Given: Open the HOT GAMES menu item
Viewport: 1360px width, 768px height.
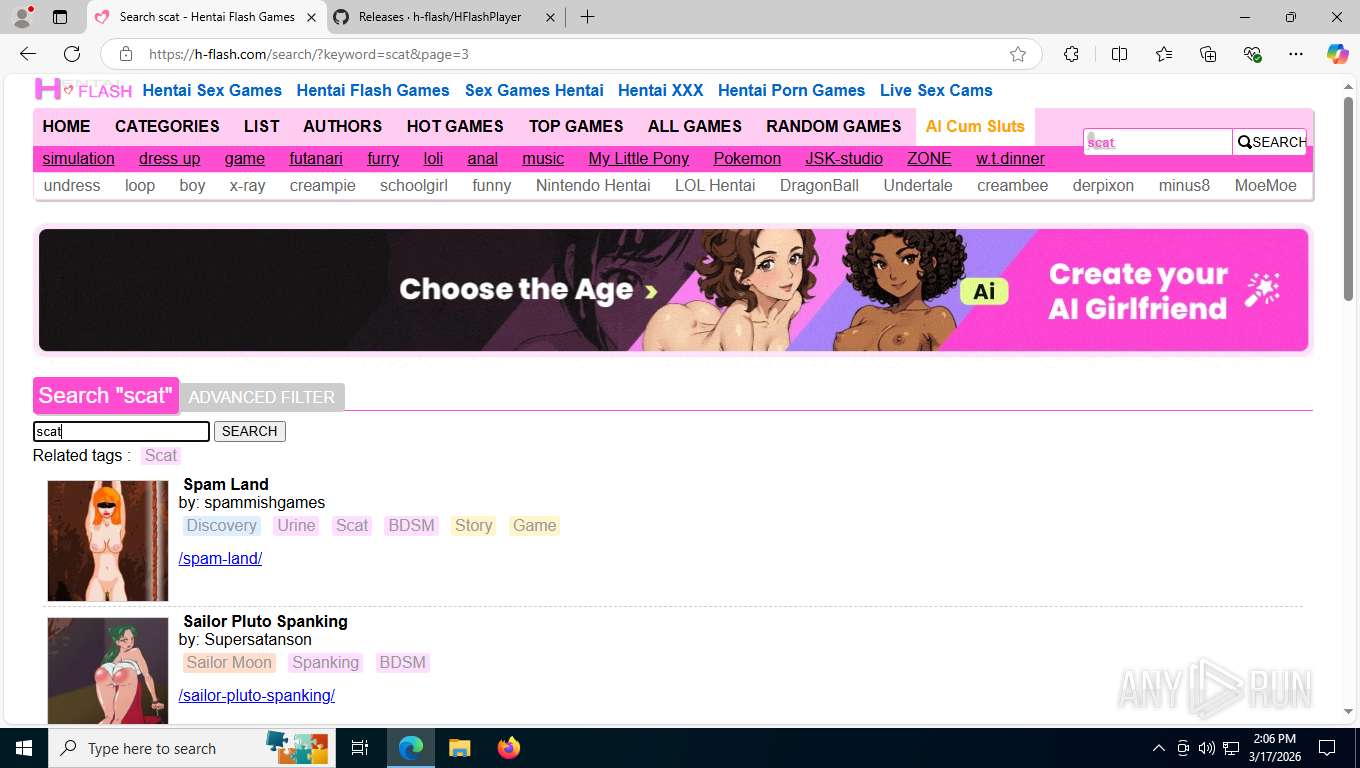Looking at the screenshot, I should click(455, 126).
